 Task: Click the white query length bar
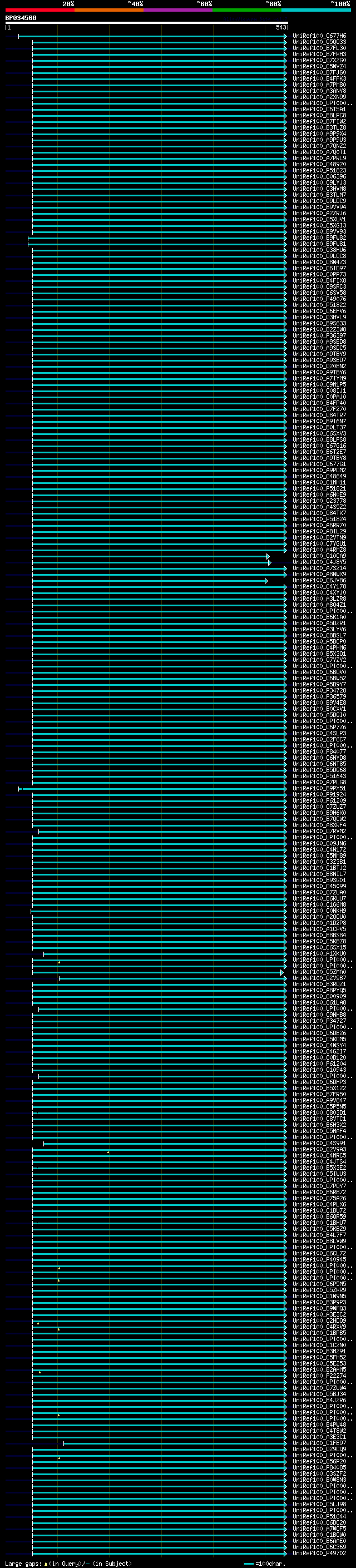point(147,23)
